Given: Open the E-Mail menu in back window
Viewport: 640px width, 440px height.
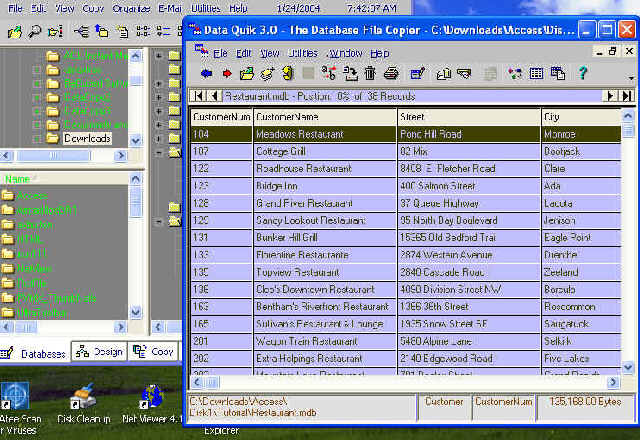Looking at the screenshot, I should tap(170, 8).
